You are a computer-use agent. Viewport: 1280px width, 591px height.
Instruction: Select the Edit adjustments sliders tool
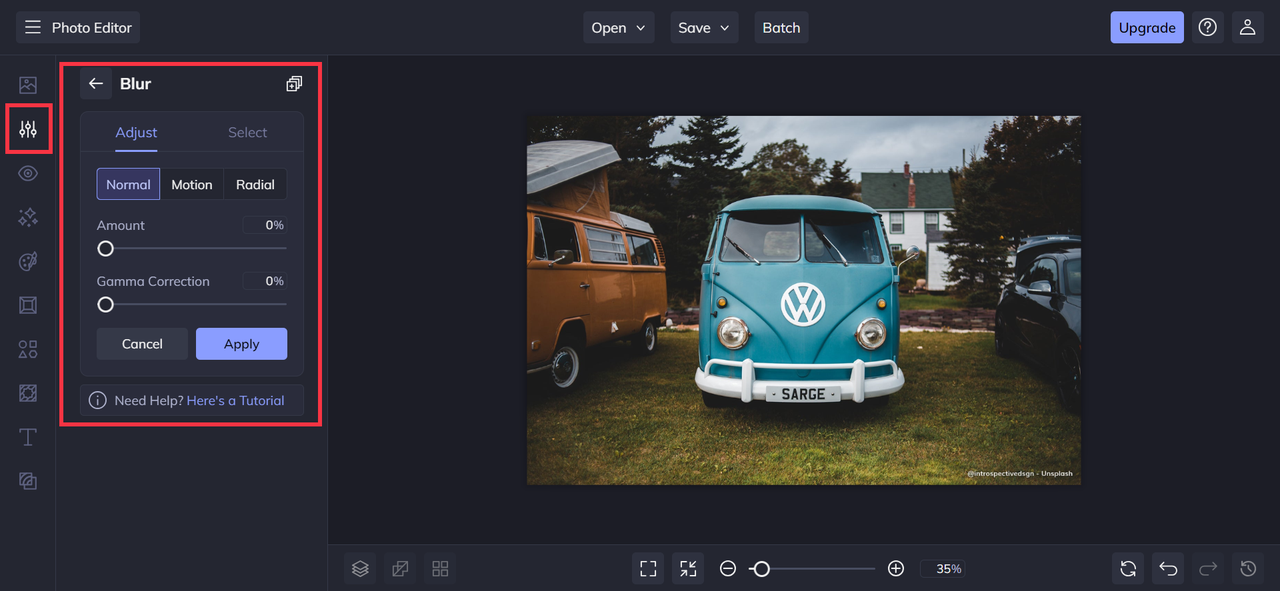click(28, 129)
